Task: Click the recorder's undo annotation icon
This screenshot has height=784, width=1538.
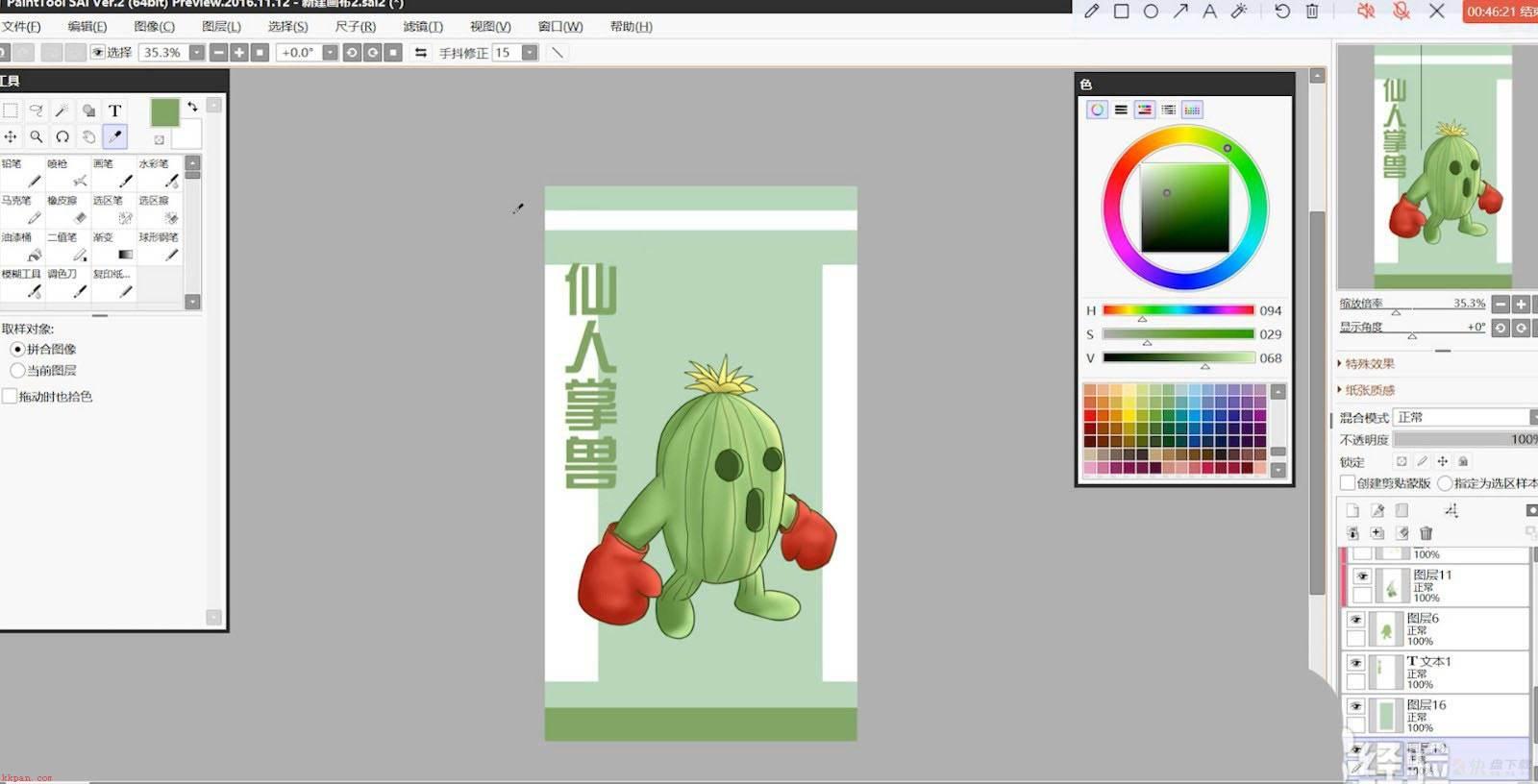Action: point(1282,12)
